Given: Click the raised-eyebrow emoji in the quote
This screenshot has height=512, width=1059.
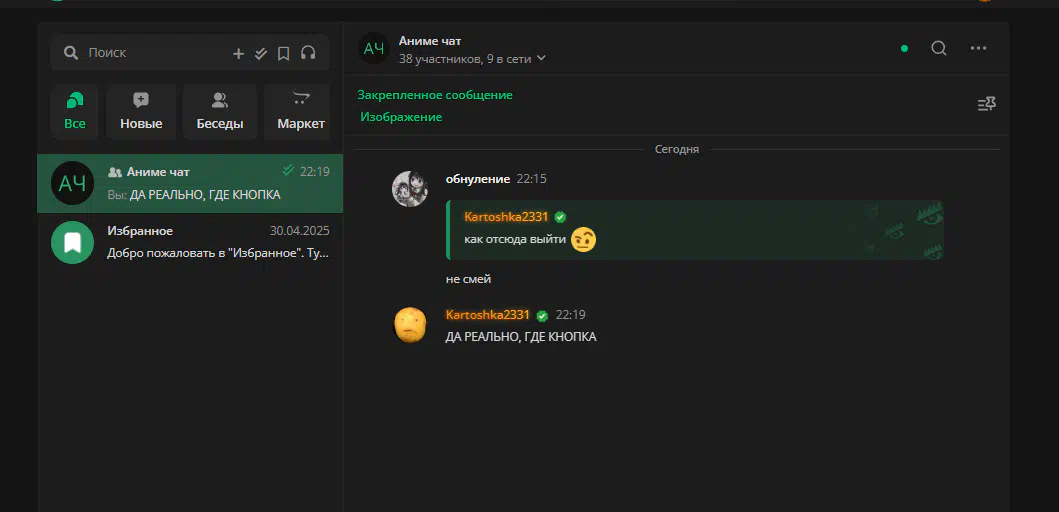Looking at the screenshot, I should [x=584, y=240].
